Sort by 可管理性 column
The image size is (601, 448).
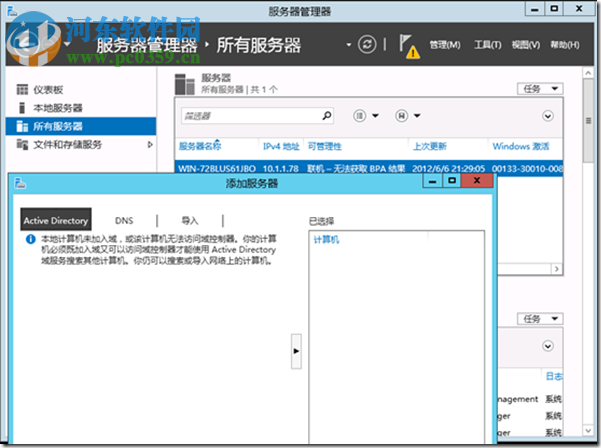coord(324,146)
